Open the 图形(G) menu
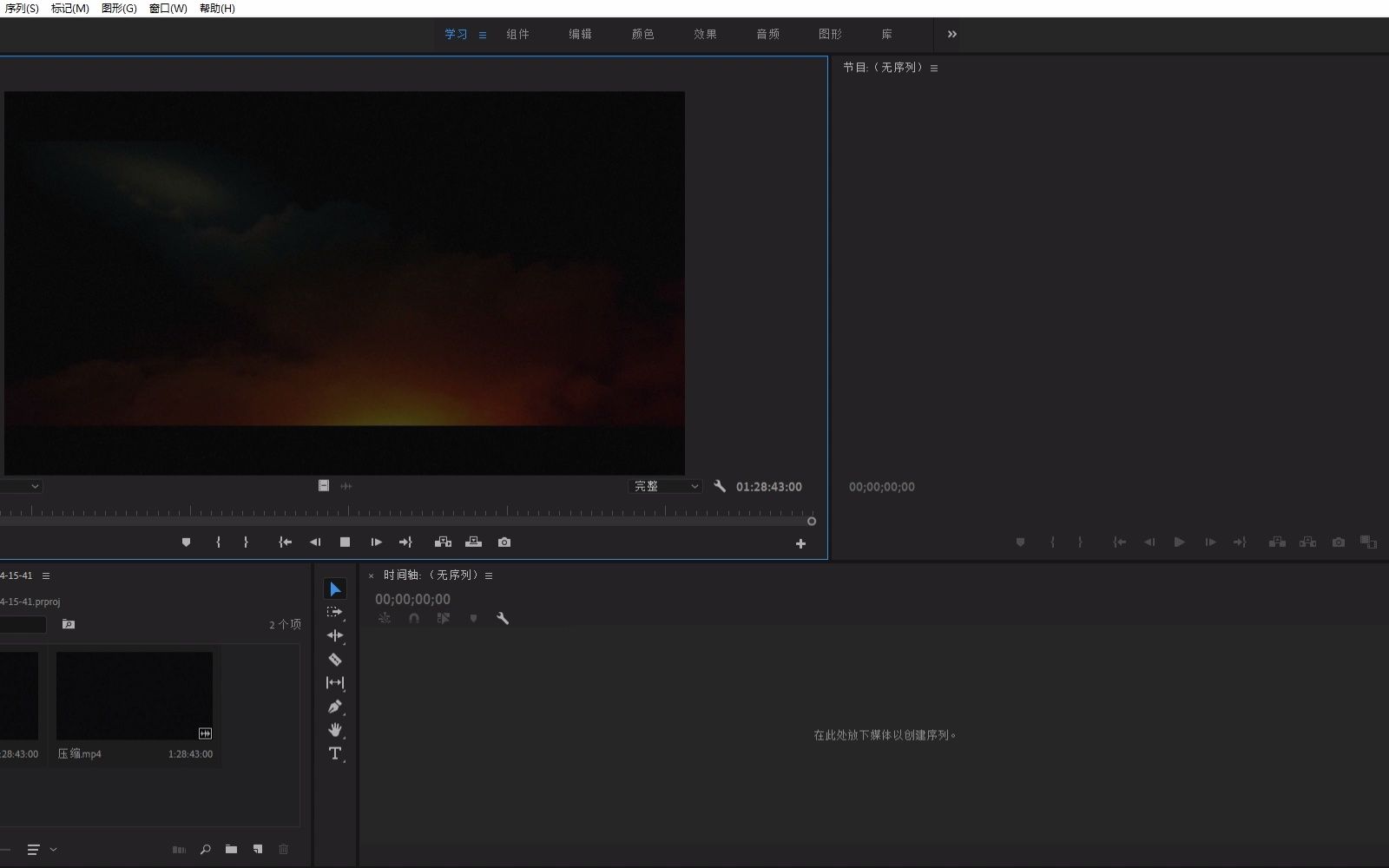Viewport: 1389px width, 868px height. 120,9
